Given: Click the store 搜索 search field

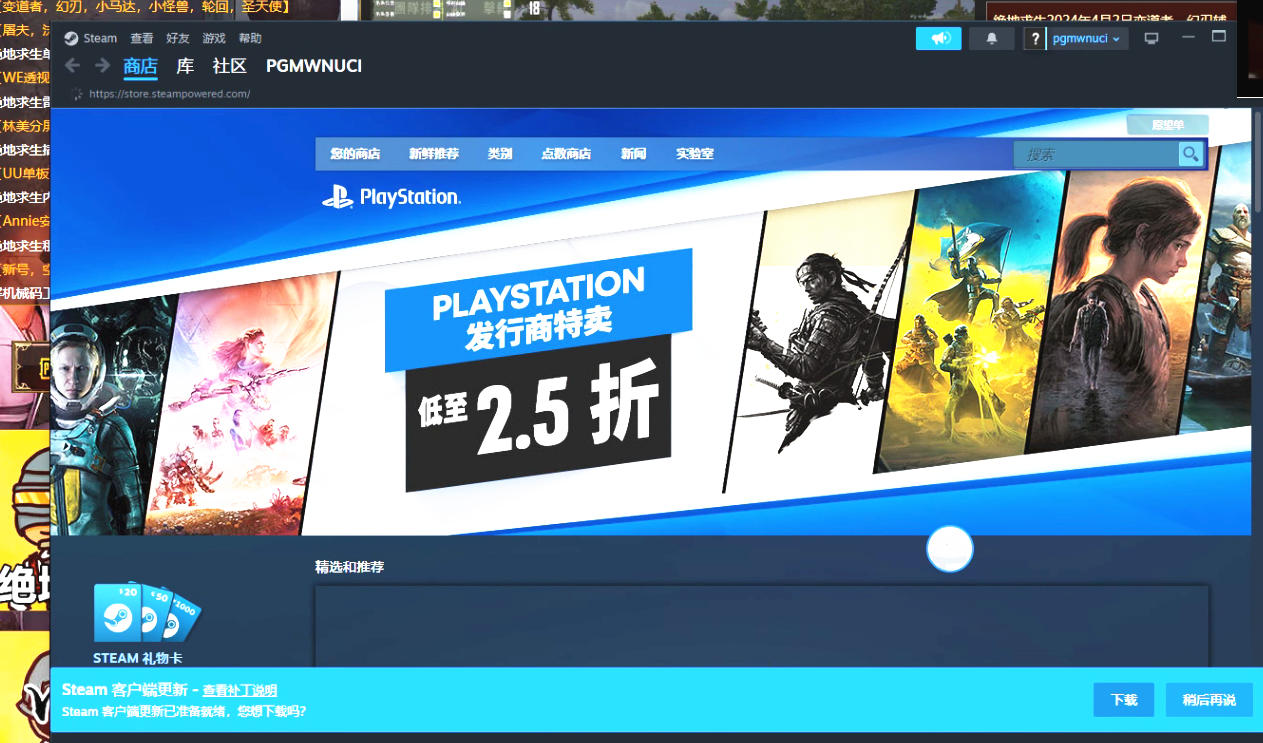Looking at the screenshot, I should click(1095, 154).
